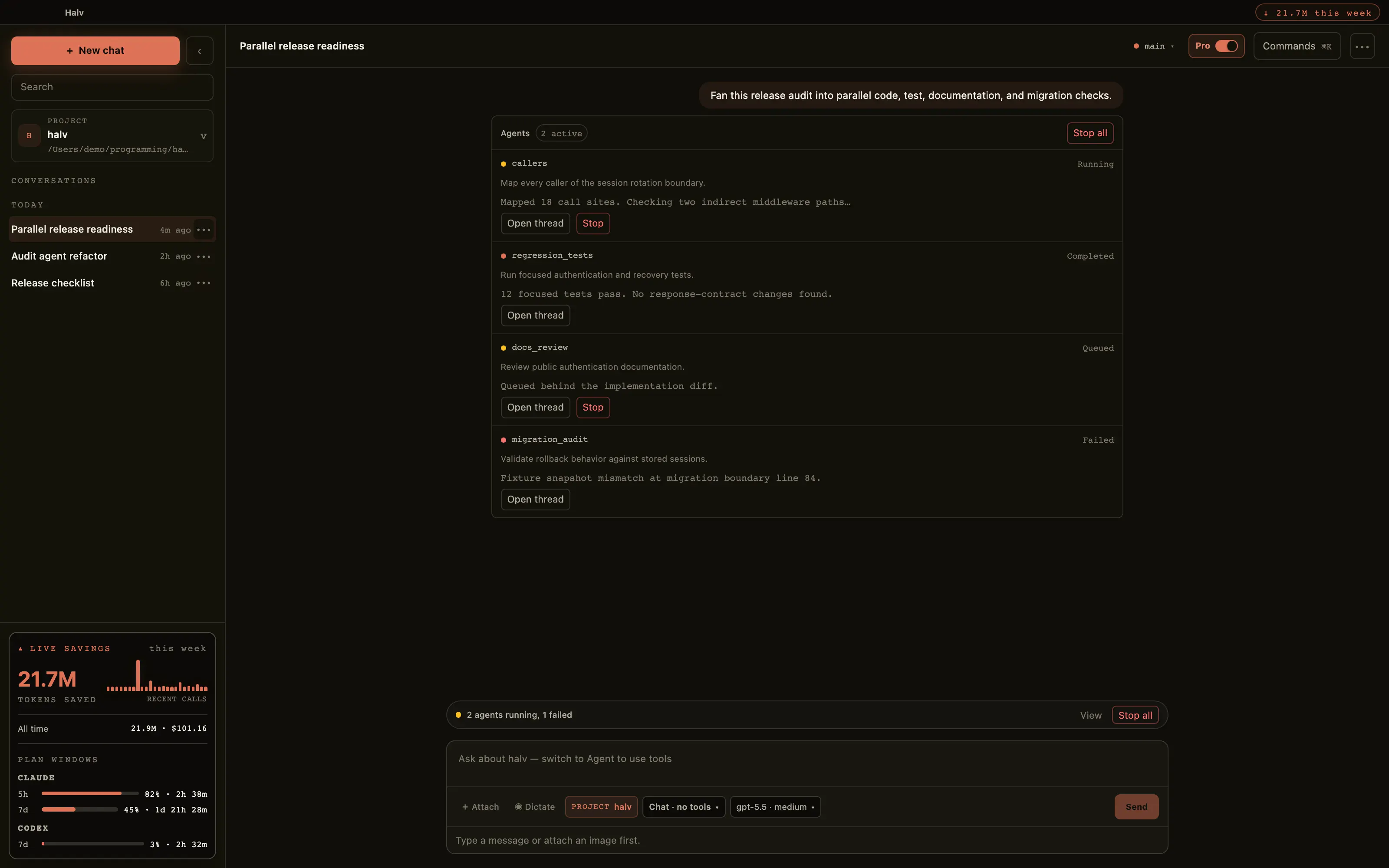
Task: Open the Commands palette button
Action: tap(1297, 46)
